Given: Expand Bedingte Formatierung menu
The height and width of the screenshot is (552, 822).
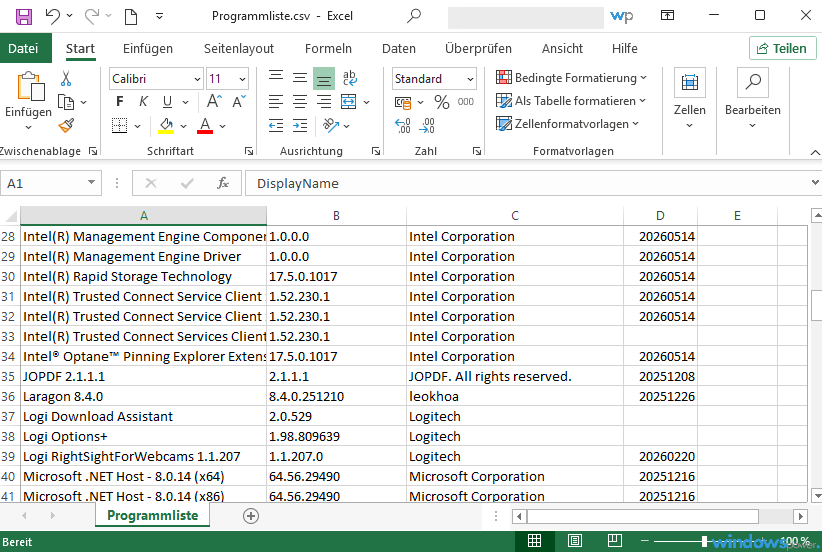Looking at the screenshot, I should [571, 78].
